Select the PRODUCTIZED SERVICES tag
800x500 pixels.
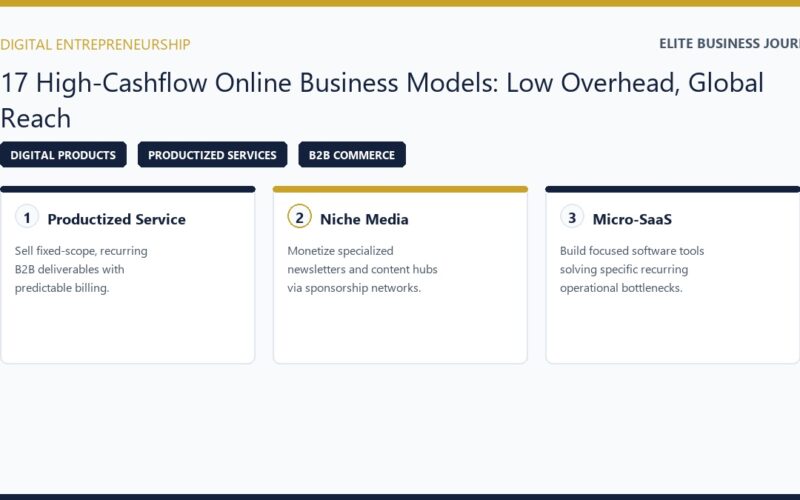click(212, 155)
